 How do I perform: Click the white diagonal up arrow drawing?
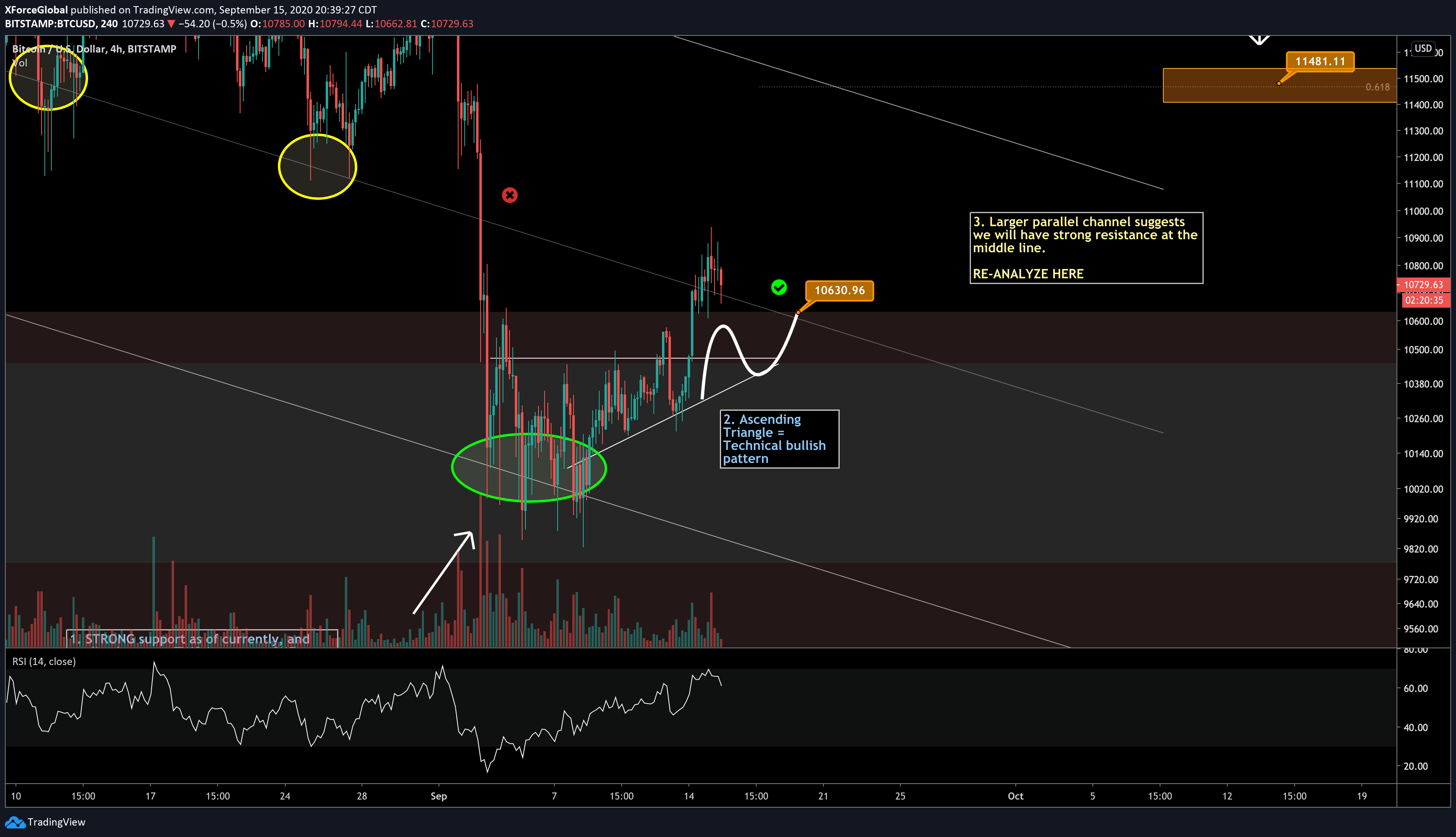444,572
